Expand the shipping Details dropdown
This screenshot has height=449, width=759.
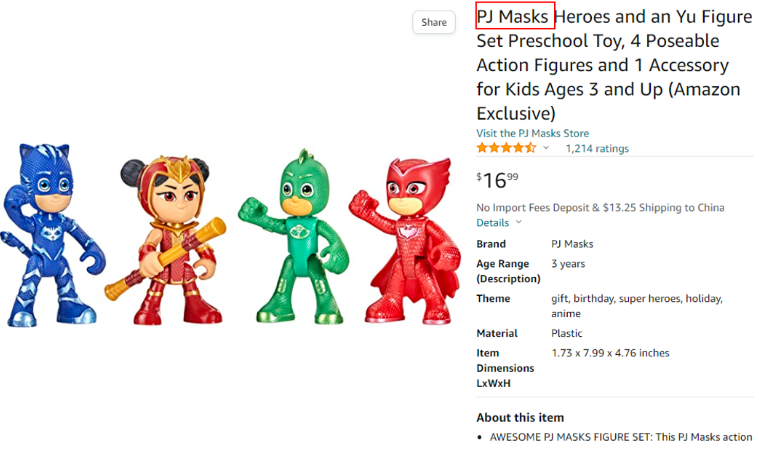point(497,223)
